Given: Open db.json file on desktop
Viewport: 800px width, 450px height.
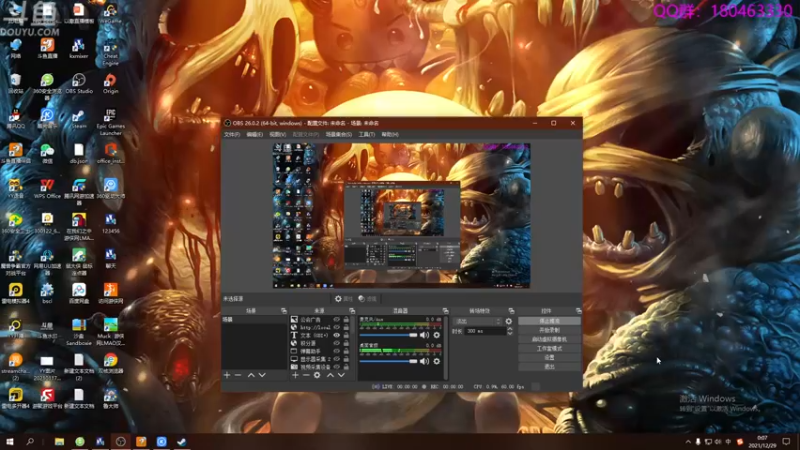Looking at the screenshot, I should click(79, 154).
